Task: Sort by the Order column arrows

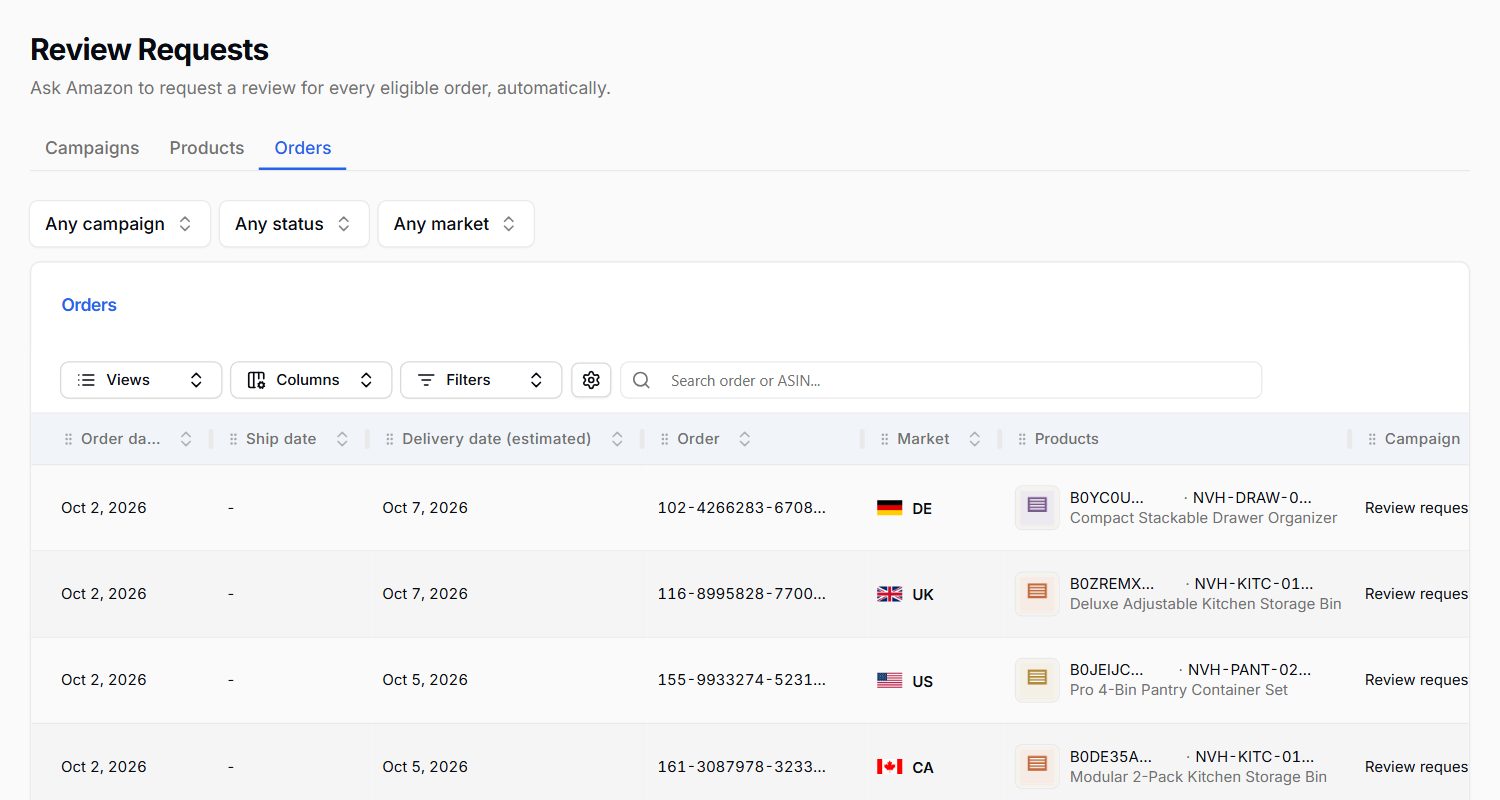Action: coord(744,439)
